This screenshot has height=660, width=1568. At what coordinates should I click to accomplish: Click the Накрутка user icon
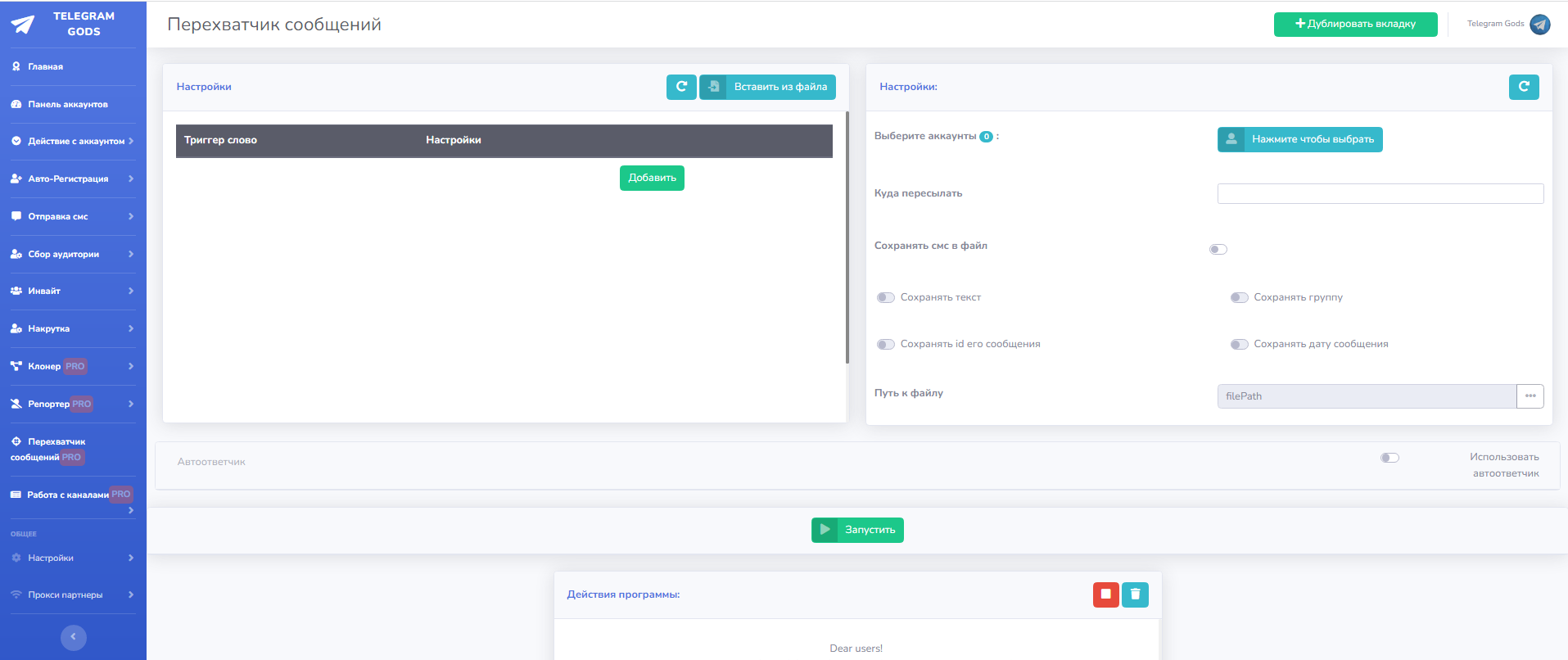click(x=16, y=328)
